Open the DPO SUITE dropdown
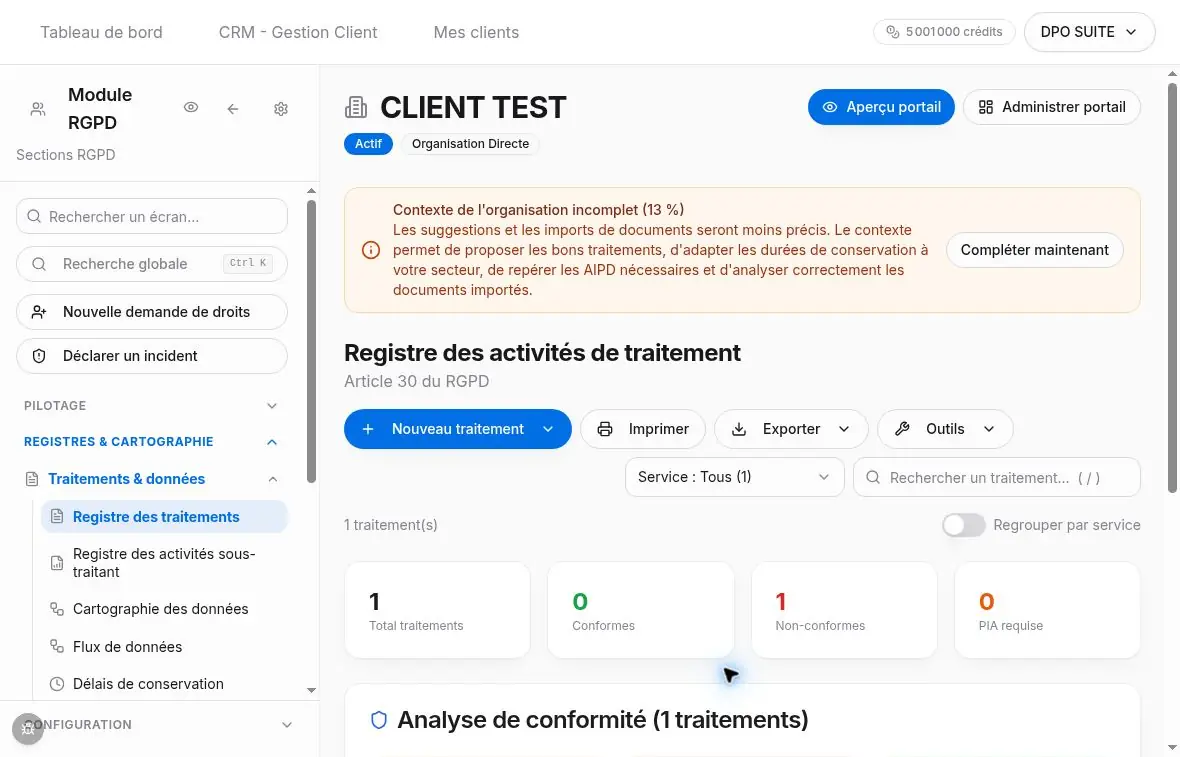1180x757 pixels. click(1089, 32)
